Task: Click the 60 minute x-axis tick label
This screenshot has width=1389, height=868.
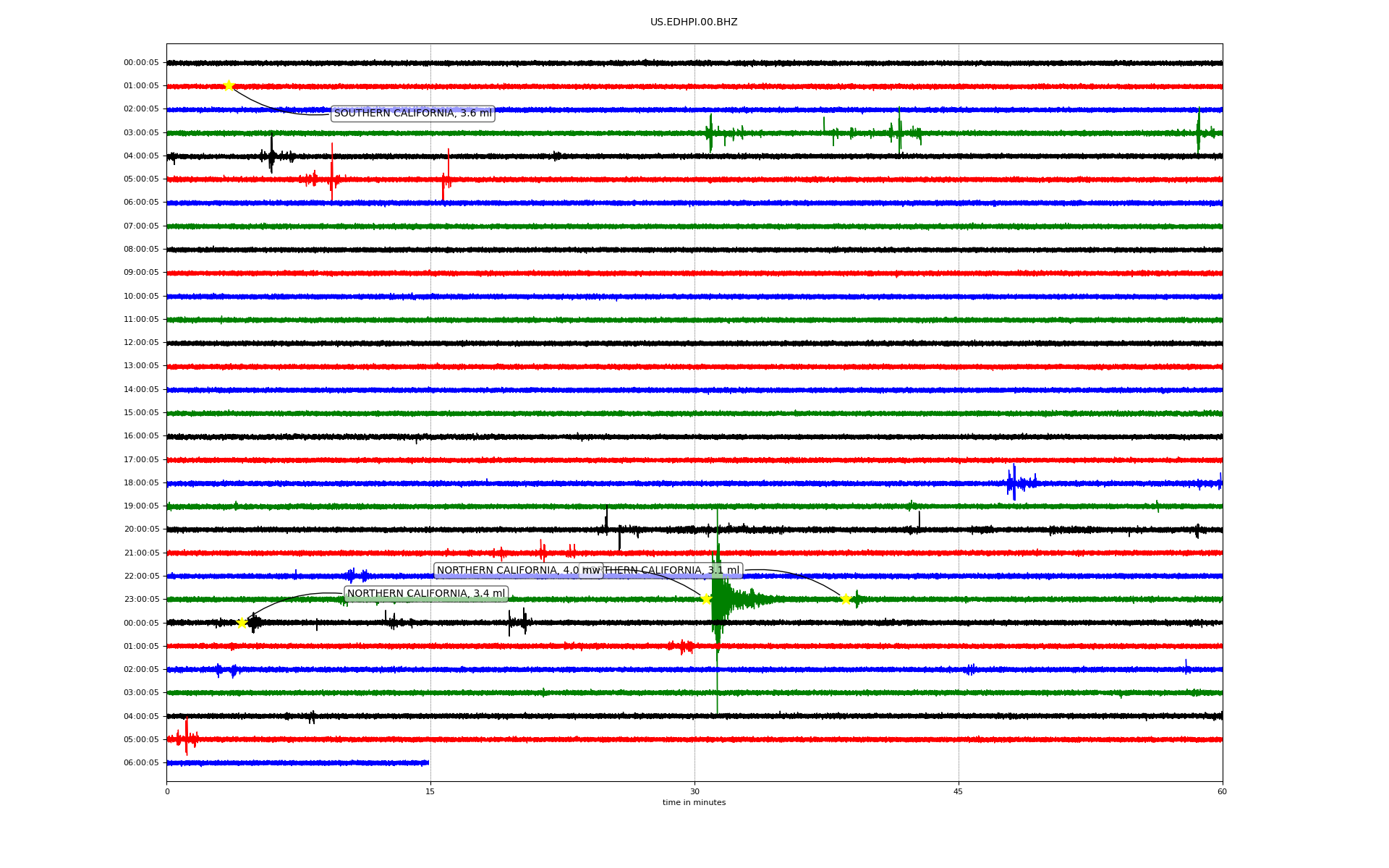Action: coord(1222,791)
